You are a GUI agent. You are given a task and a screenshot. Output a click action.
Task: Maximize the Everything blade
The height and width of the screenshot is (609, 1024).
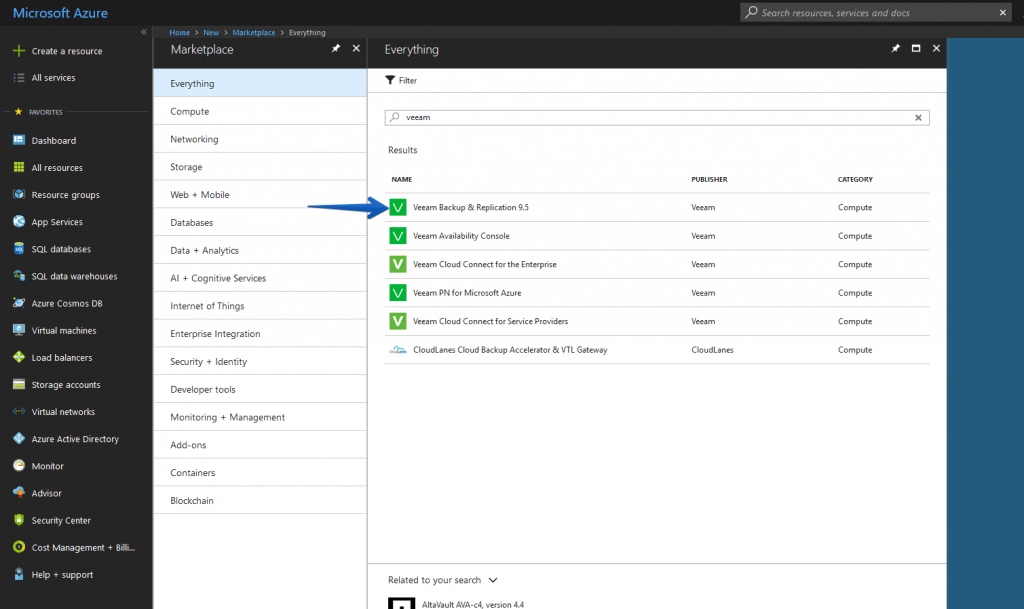tap(916, 48)
